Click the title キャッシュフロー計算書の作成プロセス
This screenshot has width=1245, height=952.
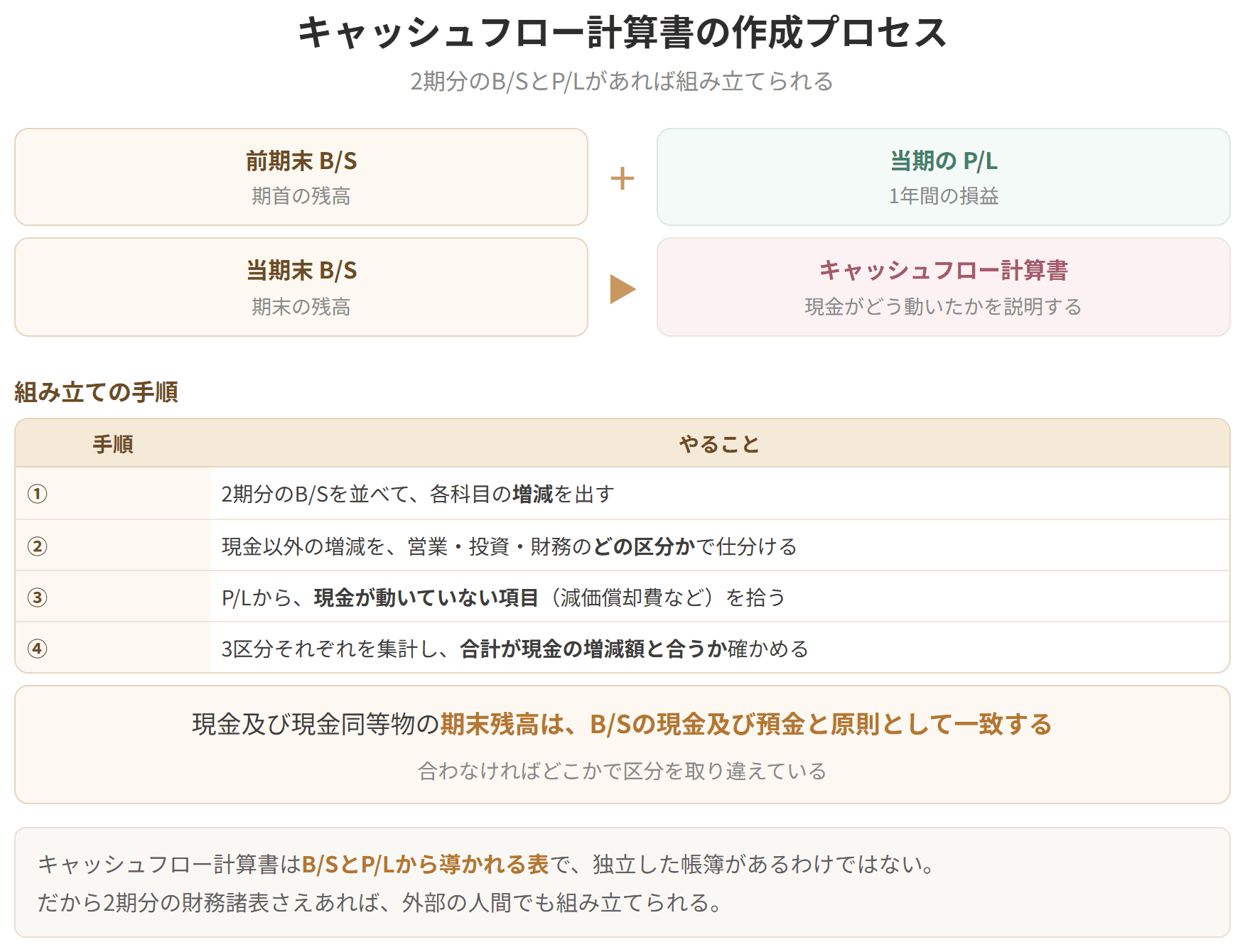(622, 33)
